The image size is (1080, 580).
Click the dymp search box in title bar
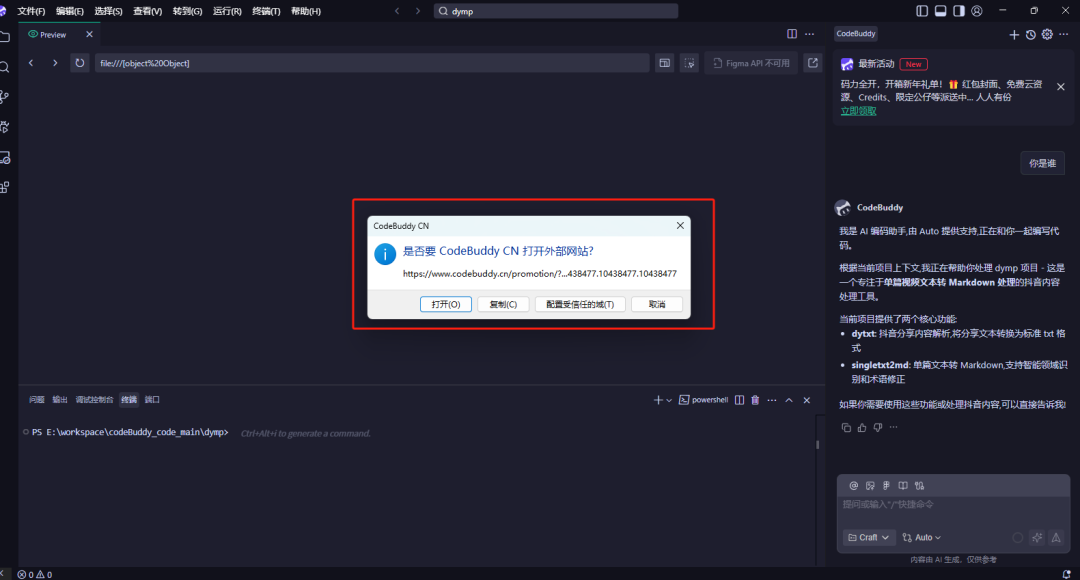point(556,11)
